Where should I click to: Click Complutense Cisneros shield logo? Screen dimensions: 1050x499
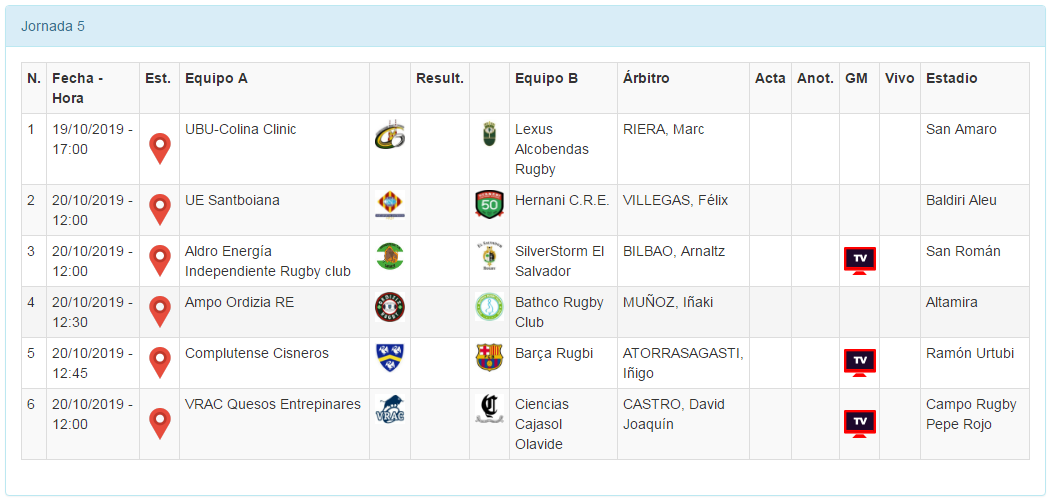click(x=389, y=357)
